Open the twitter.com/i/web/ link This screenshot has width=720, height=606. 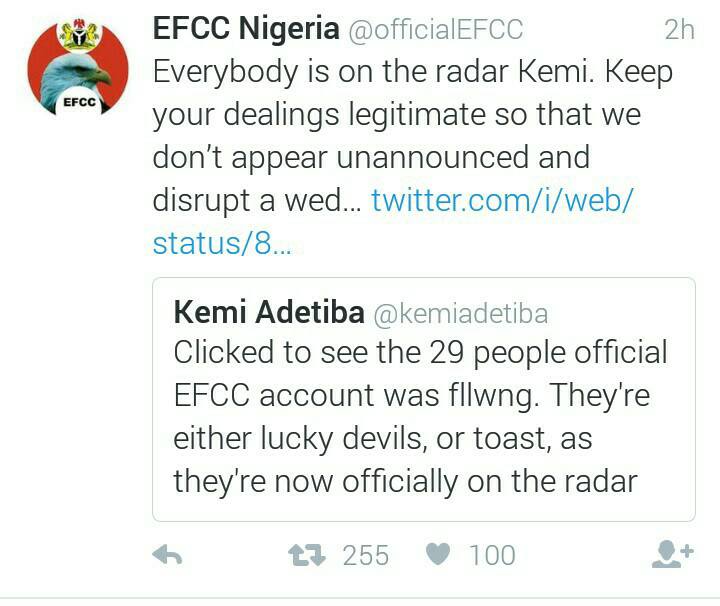point(503,201)
